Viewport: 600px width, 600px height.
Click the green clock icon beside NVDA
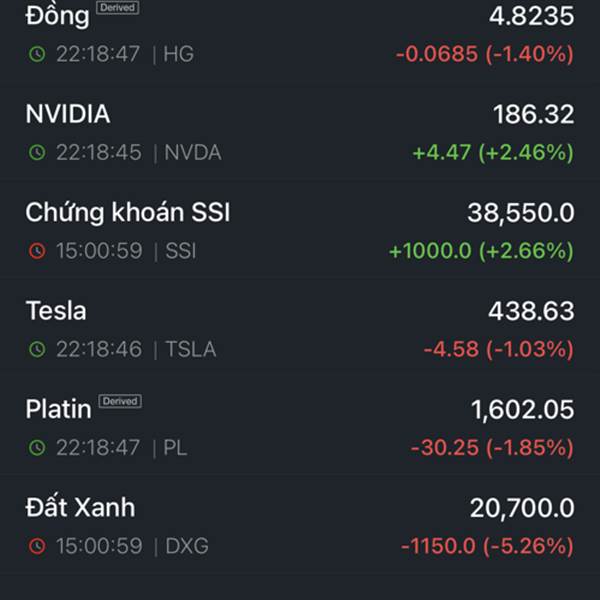tap(37, 153)
